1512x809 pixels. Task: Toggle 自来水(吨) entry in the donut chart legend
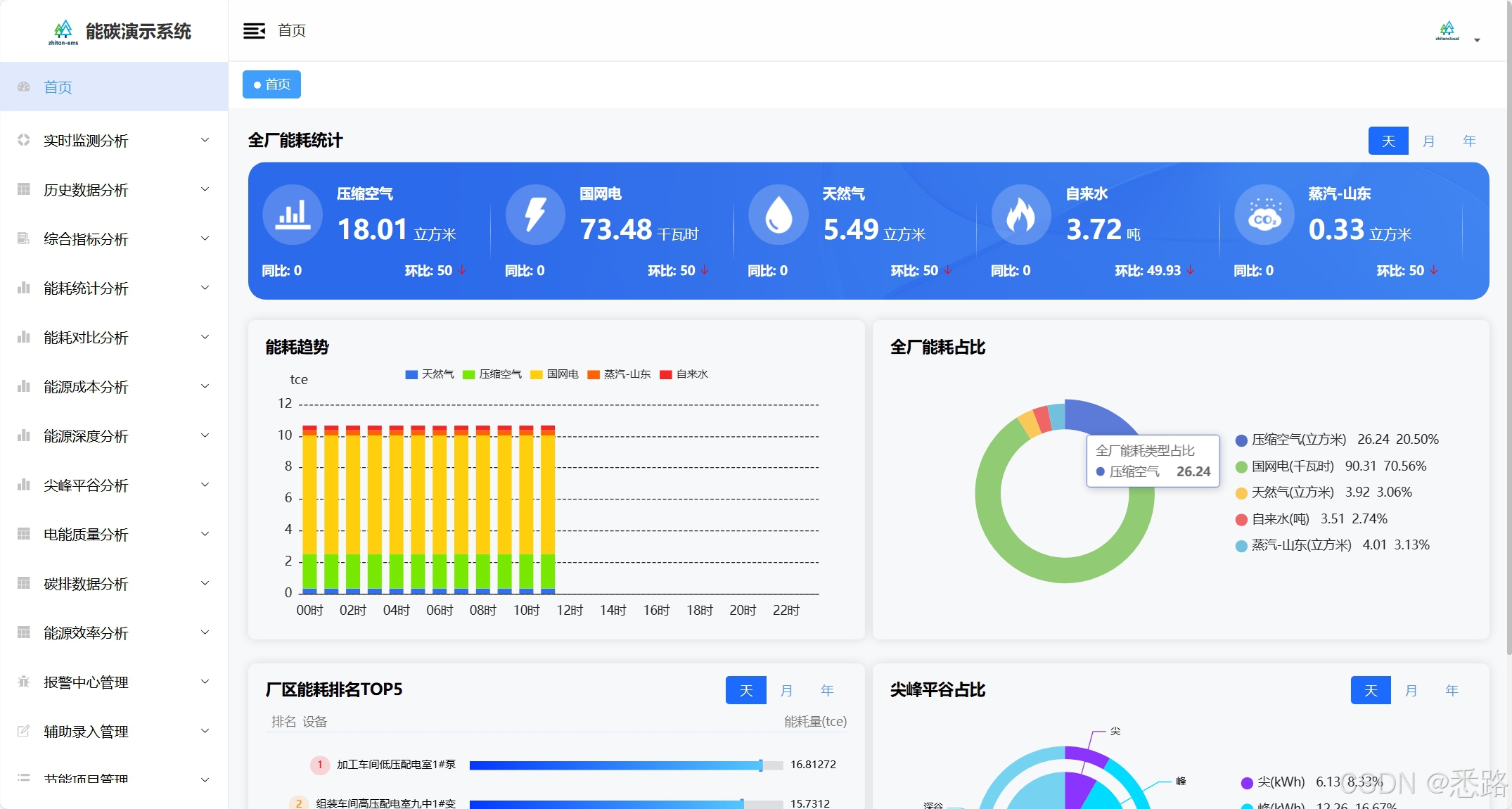tap(1279, 519)
